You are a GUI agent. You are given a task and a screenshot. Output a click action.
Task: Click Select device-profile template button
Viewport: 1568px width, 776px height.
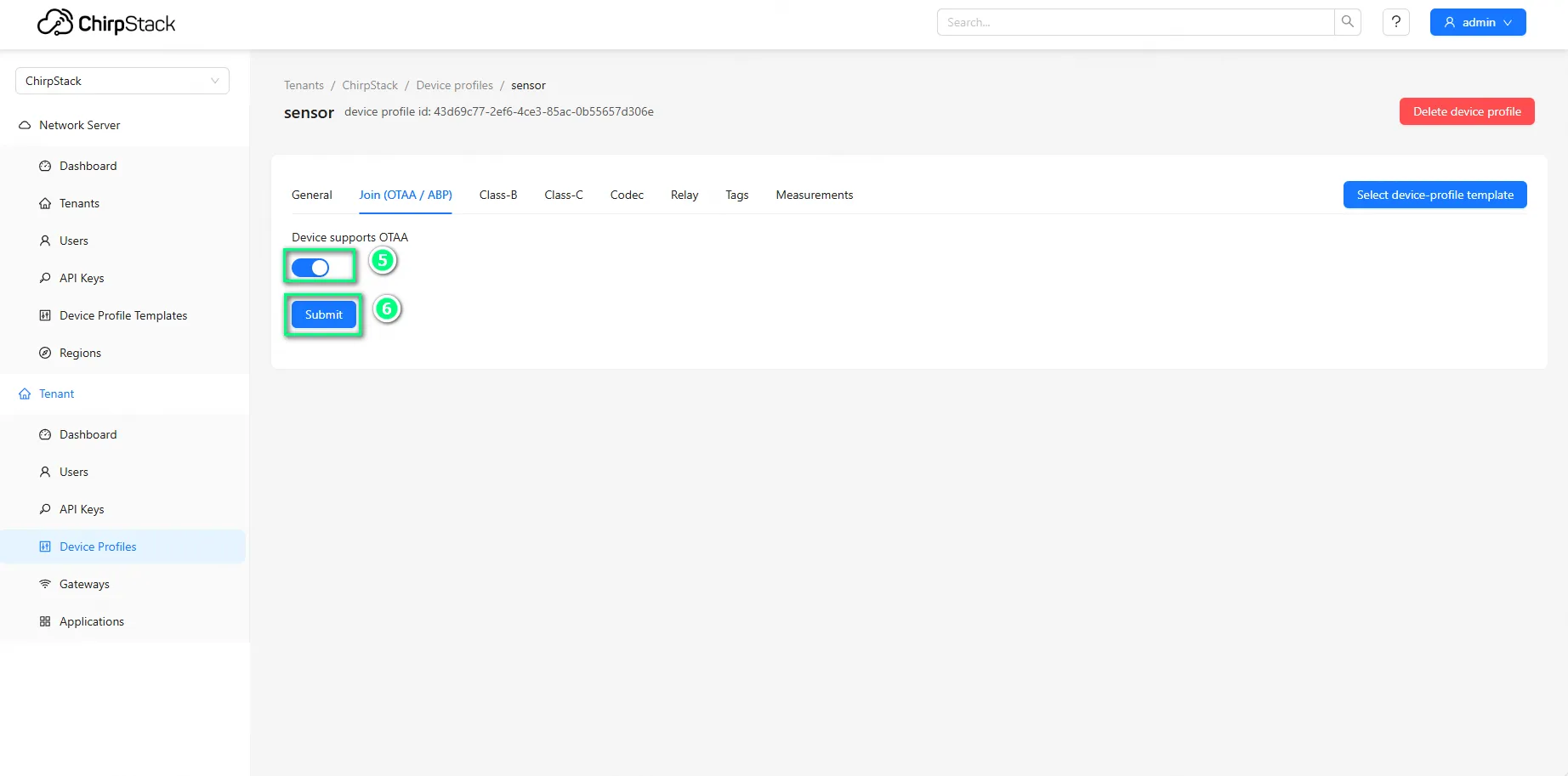point(1434,195)
